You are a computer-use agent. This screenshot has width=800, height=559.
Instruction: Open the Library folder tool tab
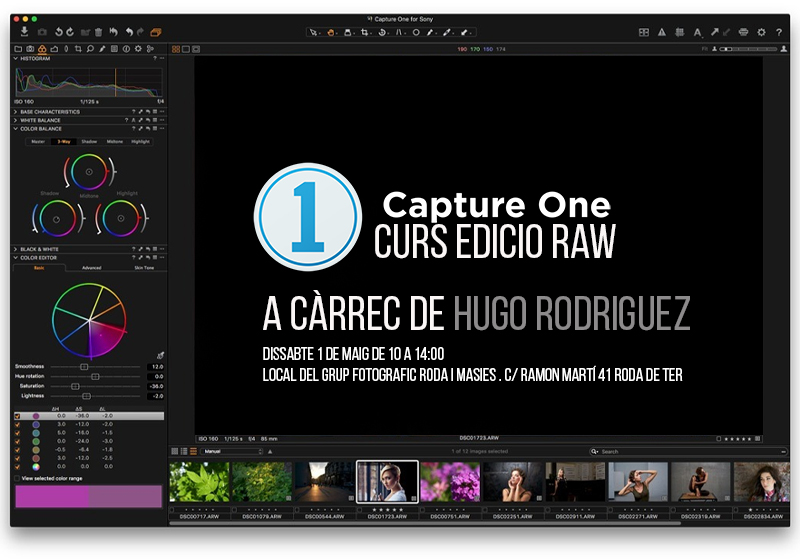(18, 49)
